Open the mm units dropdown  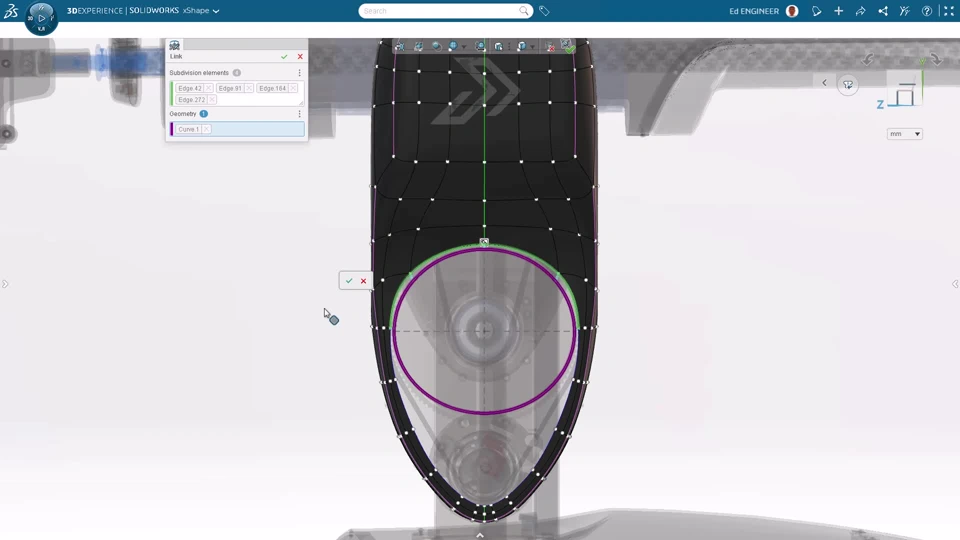click(x=904, y=133)
